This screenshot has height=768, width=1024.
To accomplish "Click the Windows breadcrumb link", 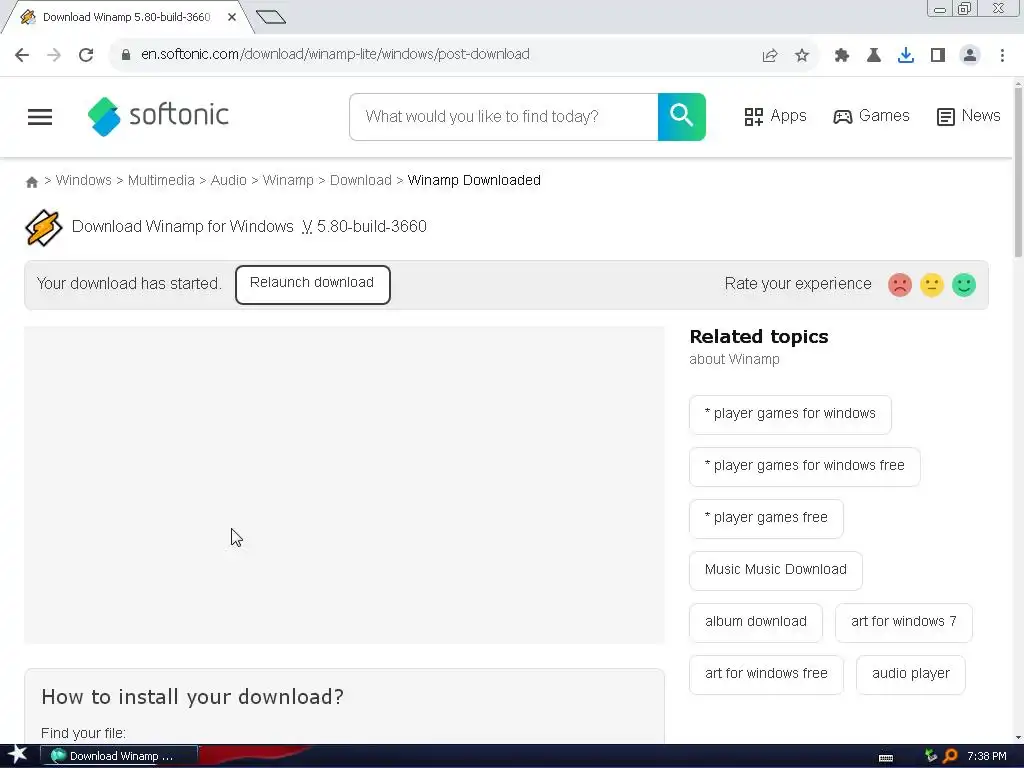I will click(84, 180).
